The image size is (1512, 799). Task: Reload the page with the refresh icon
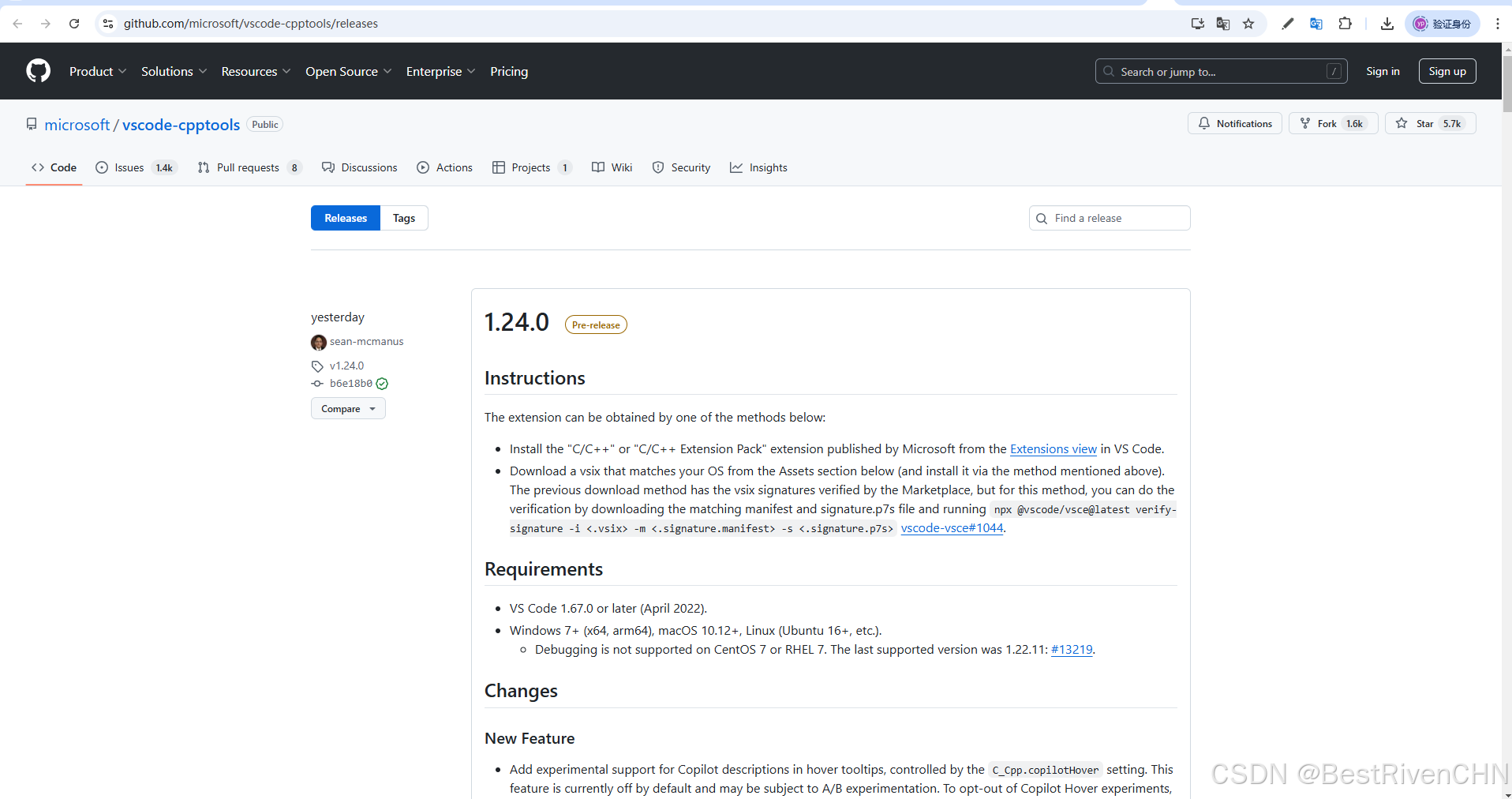74,24
